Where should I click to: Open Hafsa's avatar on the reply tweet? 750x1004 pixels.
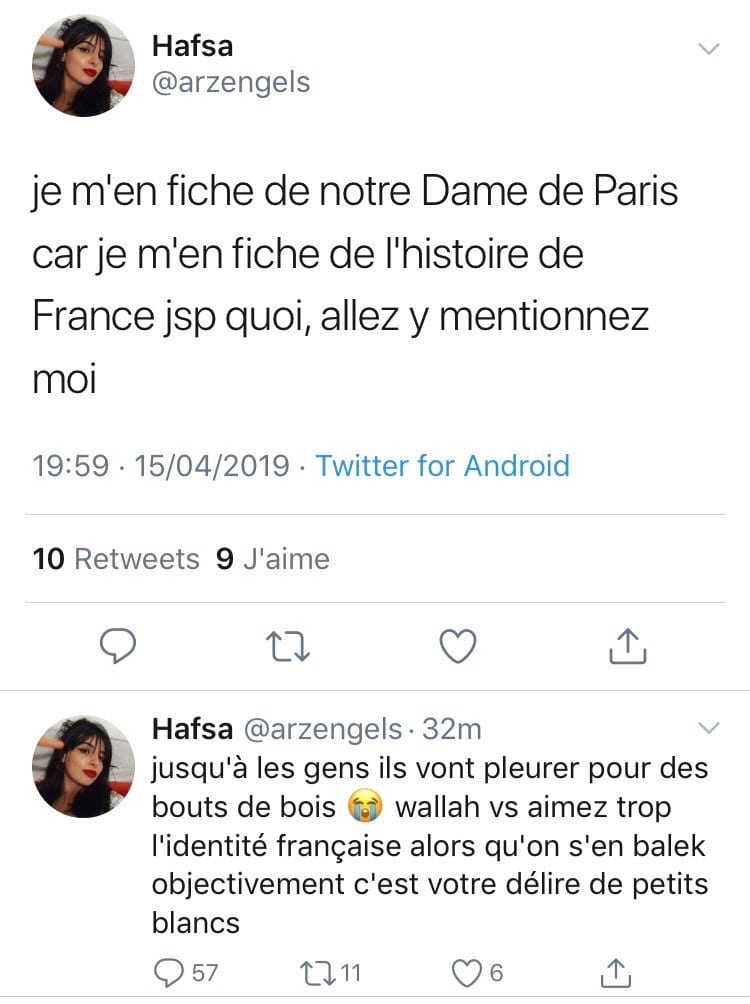coord(83,766)
